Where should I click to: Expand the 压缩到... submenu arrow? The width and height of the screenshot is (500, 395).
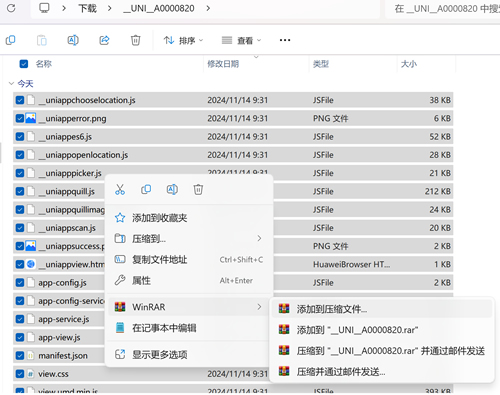(259, 238)
